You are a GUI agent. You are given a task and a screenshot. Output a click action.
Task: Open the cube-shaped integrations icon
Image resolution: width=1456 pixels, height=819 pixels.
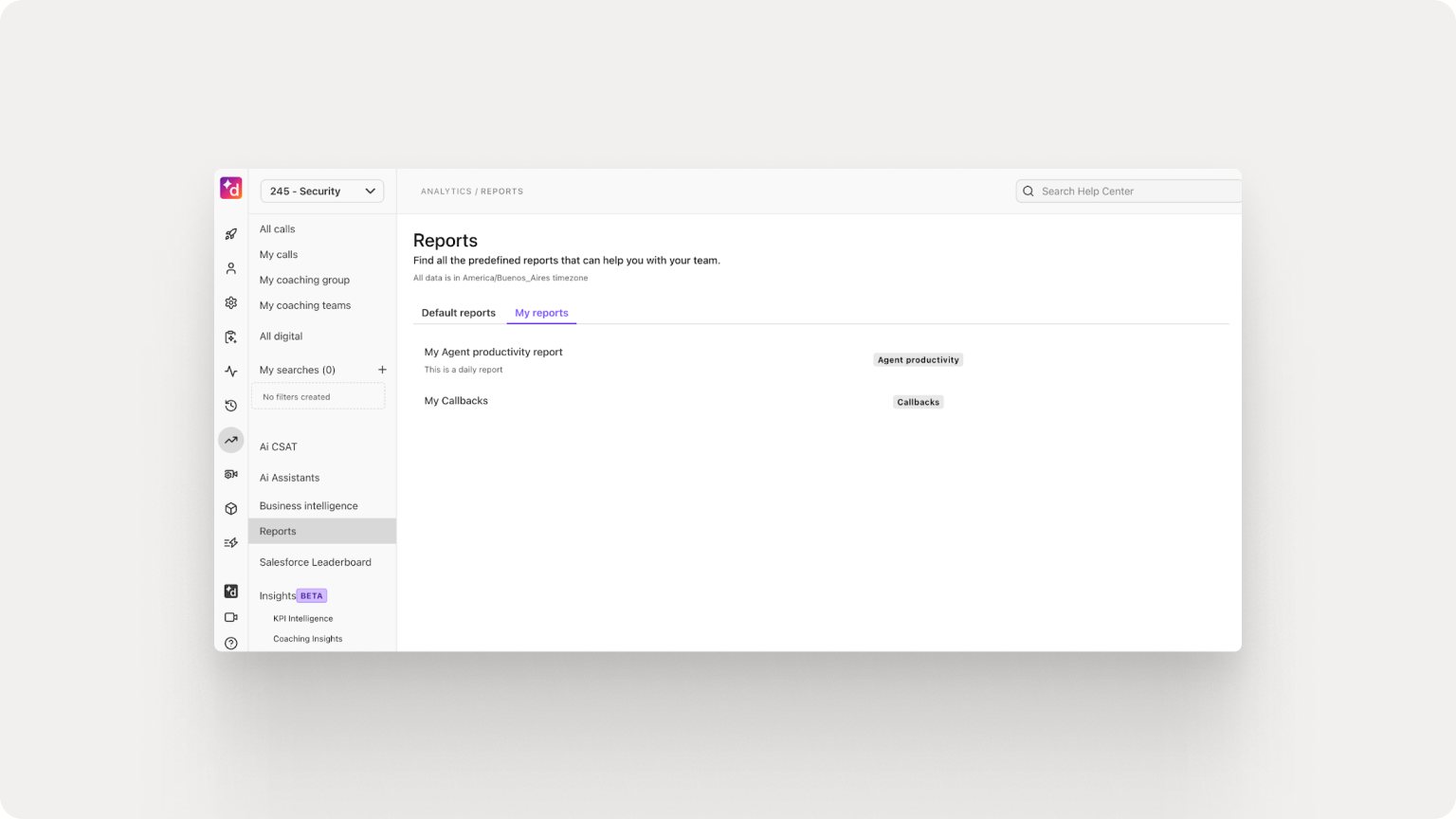230,508
